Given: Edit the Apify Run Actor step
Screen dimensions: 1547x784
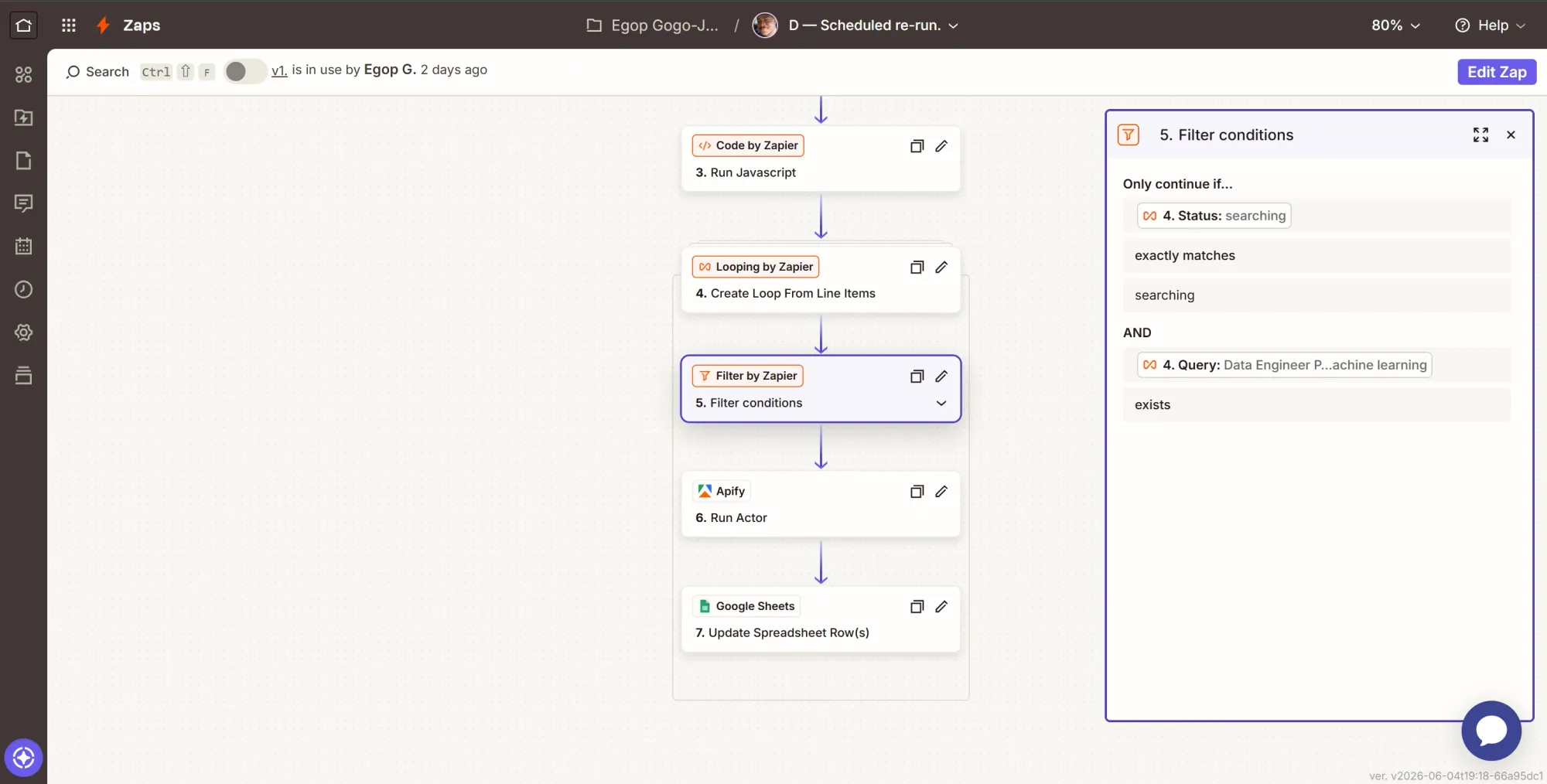Looking at the screenshot, I should pyautogui.click(x=941, y=492).
